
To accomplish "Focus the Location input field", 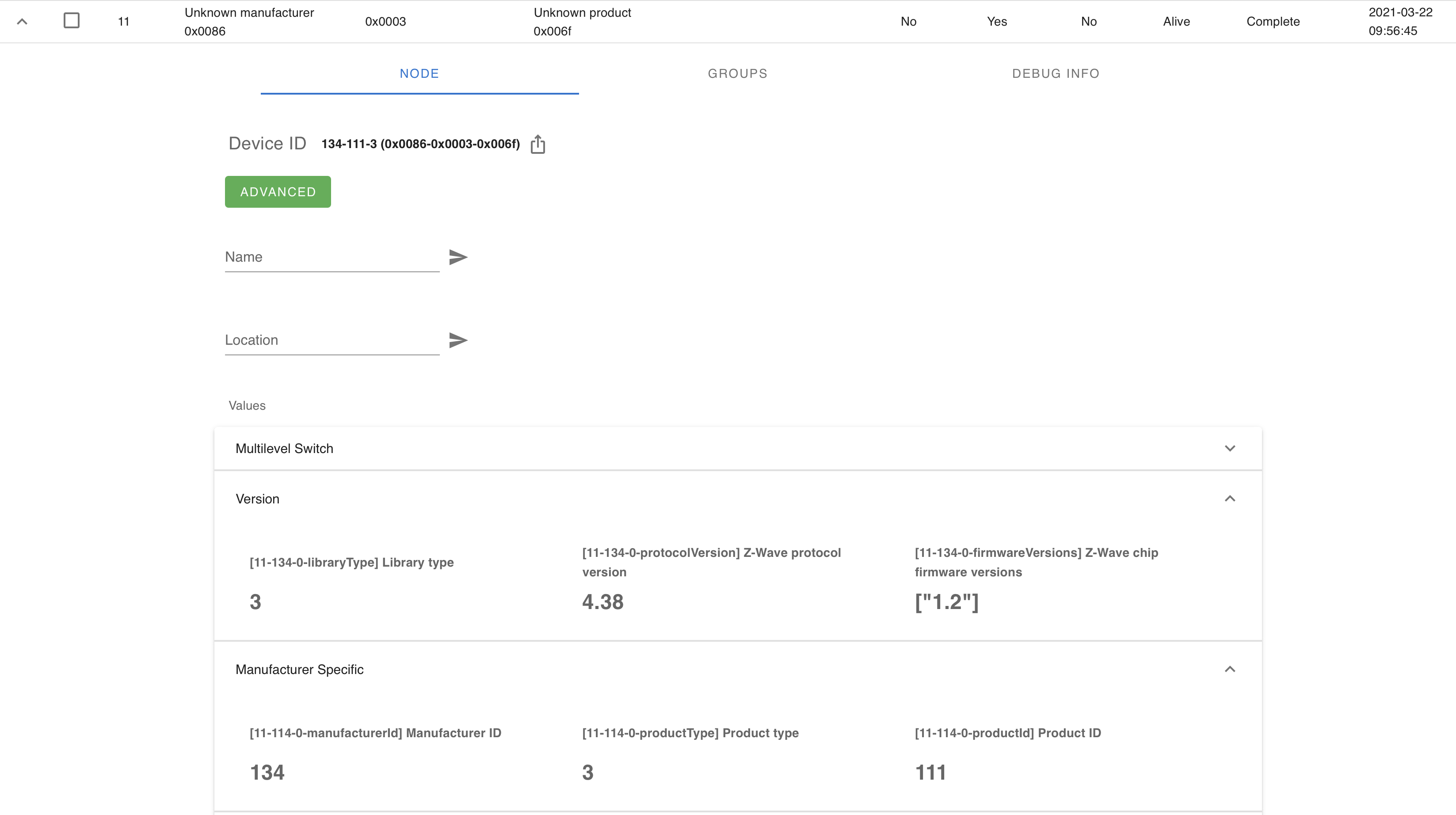I will (x=332, y=340).
